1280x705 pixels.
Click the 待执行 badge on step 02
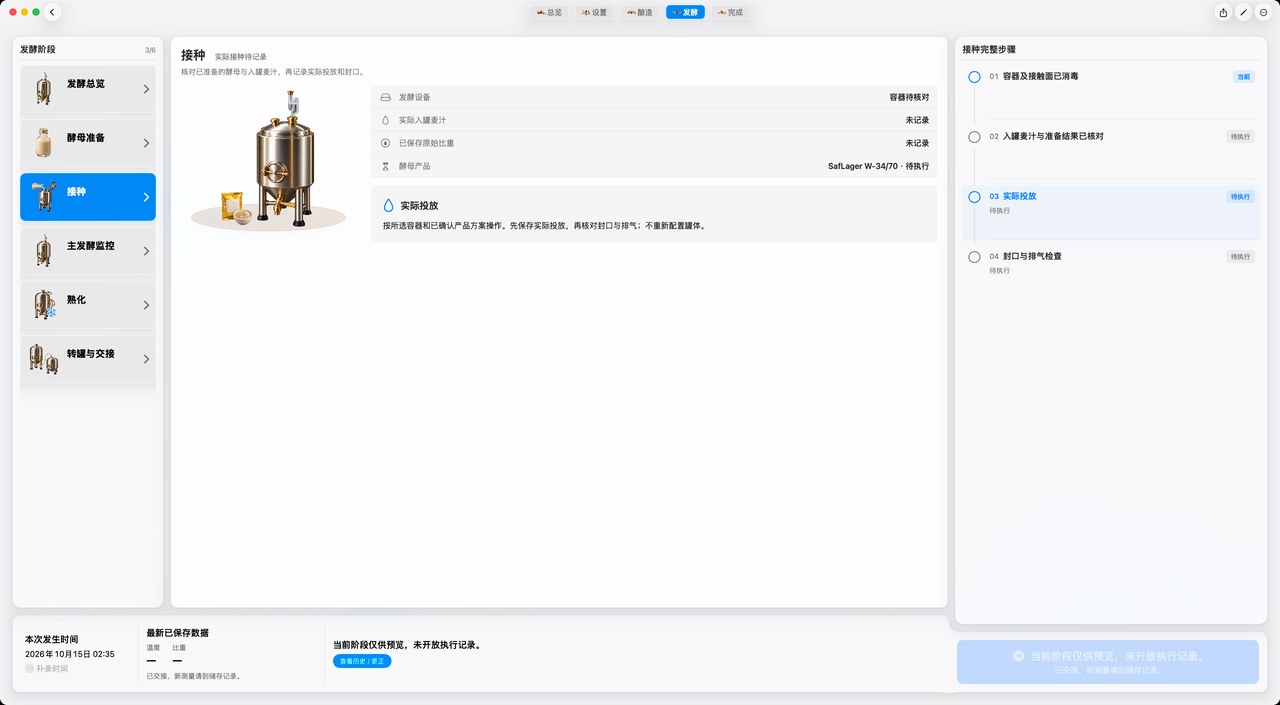[x=1240, y=136]
